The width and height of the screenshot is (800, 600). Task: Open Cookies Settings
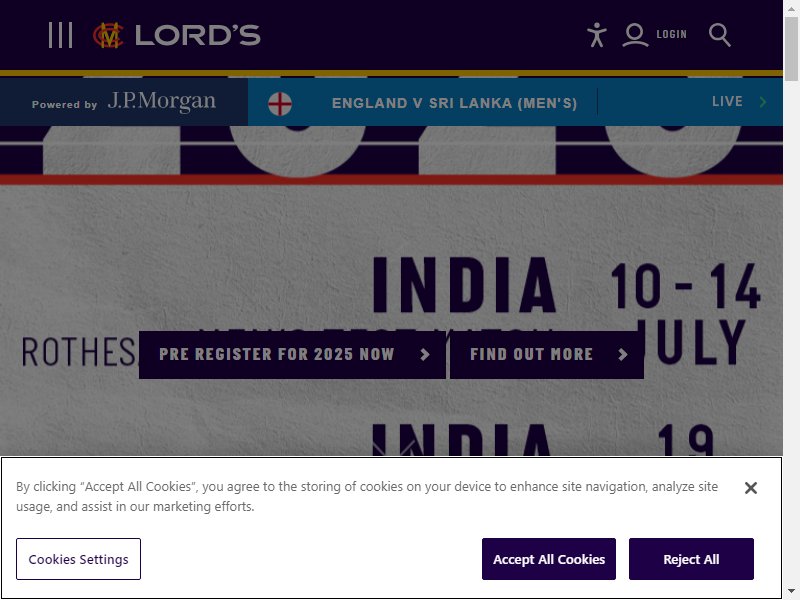[78, 559]
